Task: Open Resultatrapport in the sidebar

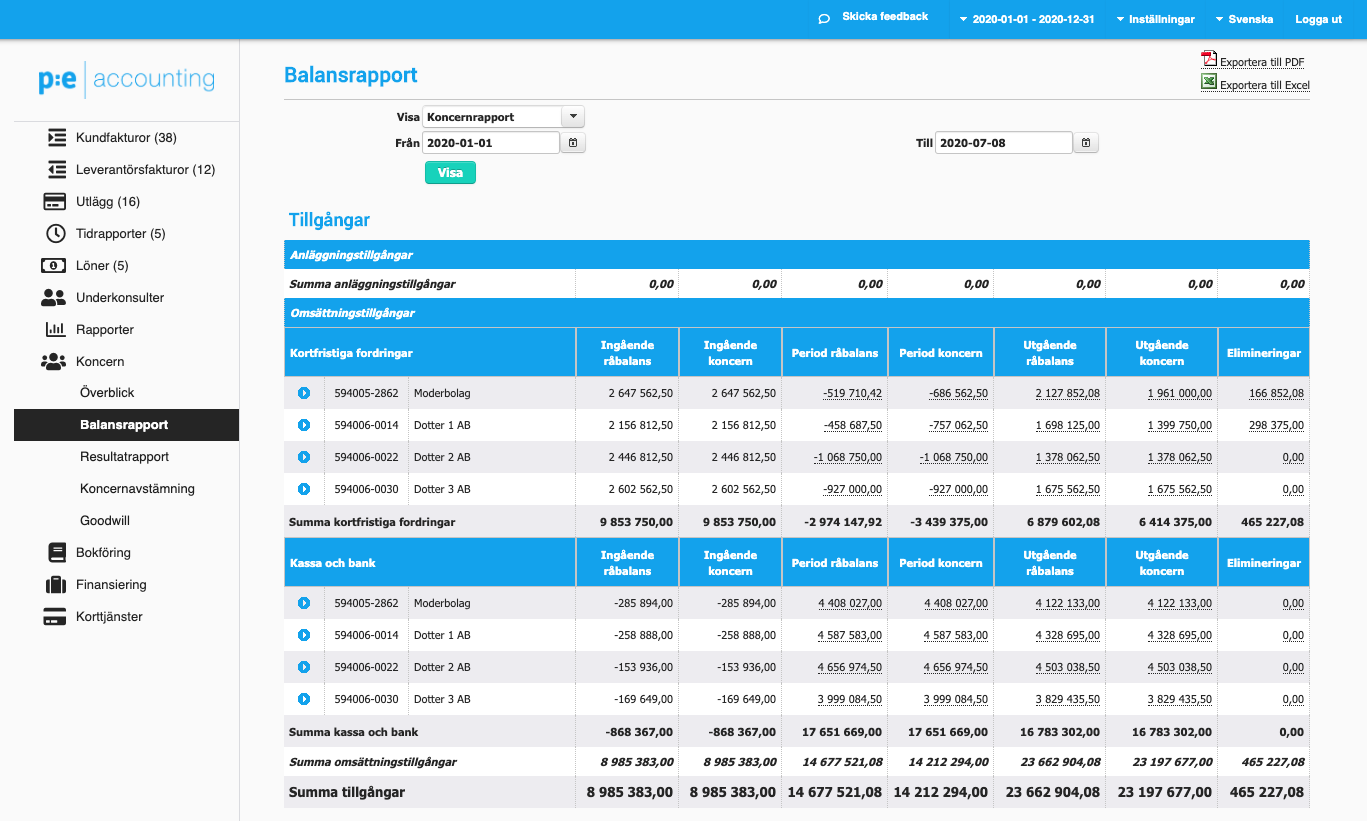Action: [124, 457]
